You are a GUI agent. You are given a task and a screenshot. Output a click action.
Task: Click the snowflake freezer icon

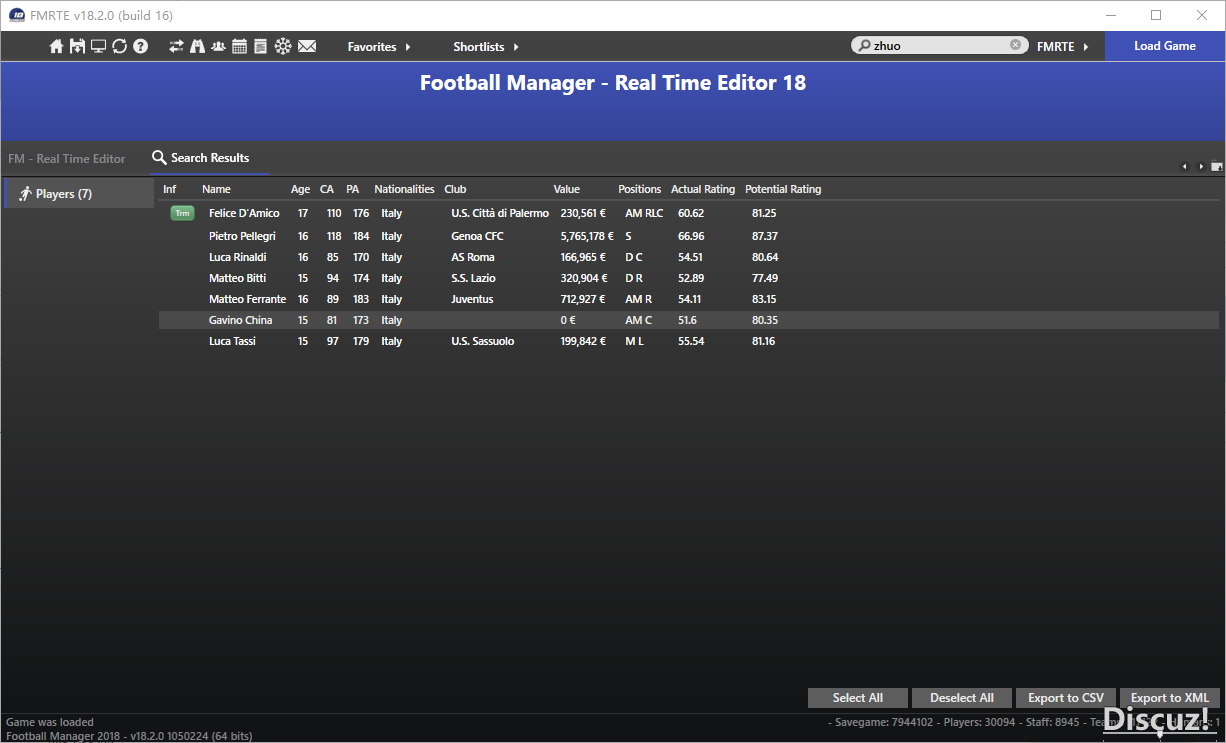tap(283, 46)
